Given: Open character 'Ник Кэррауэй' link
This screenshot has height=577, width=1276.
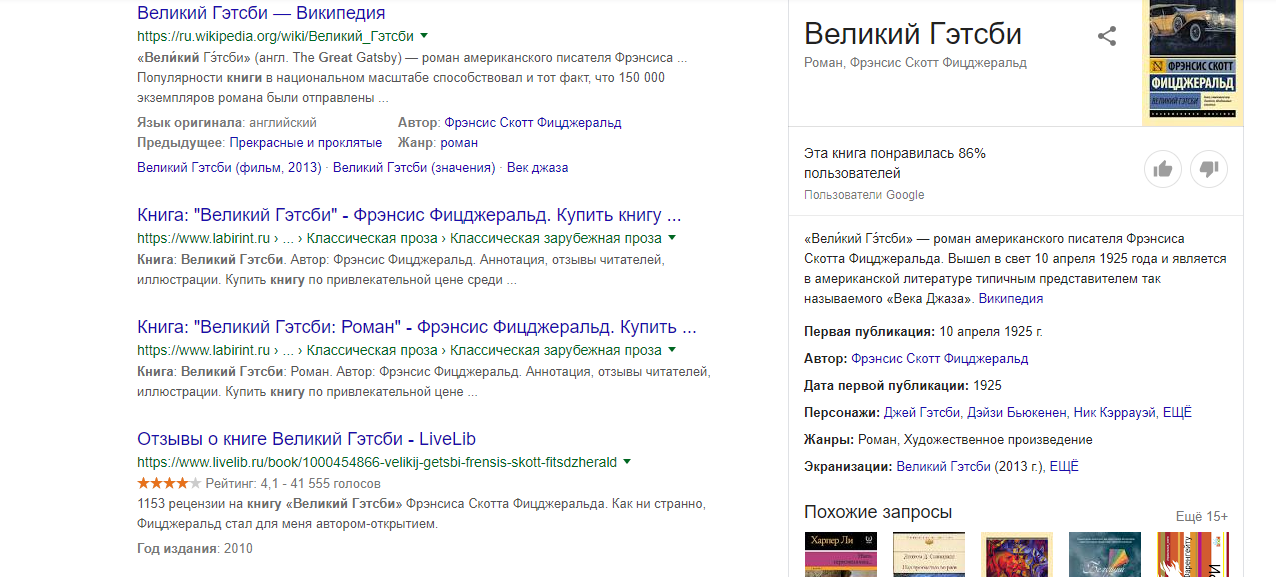Looking at the screenshot, I should click(x=1115, y=412).
